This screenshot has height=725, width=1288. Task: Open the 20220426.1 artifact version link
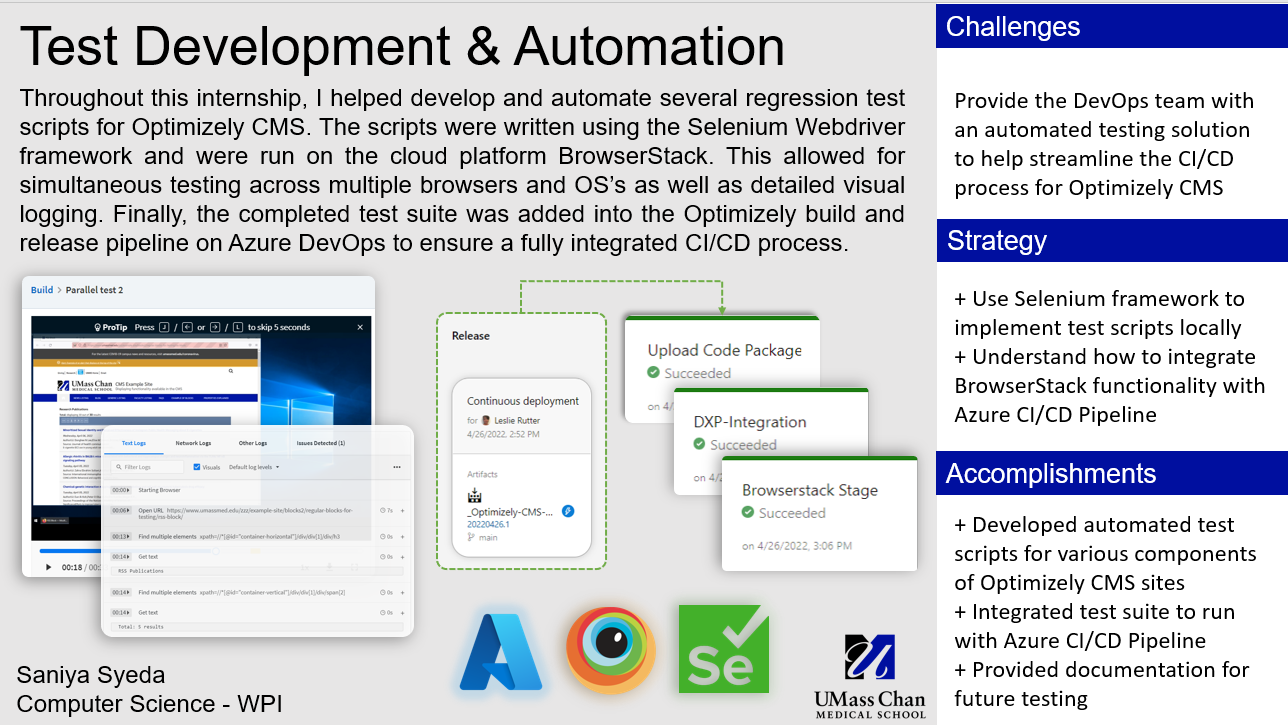[488, 524]
